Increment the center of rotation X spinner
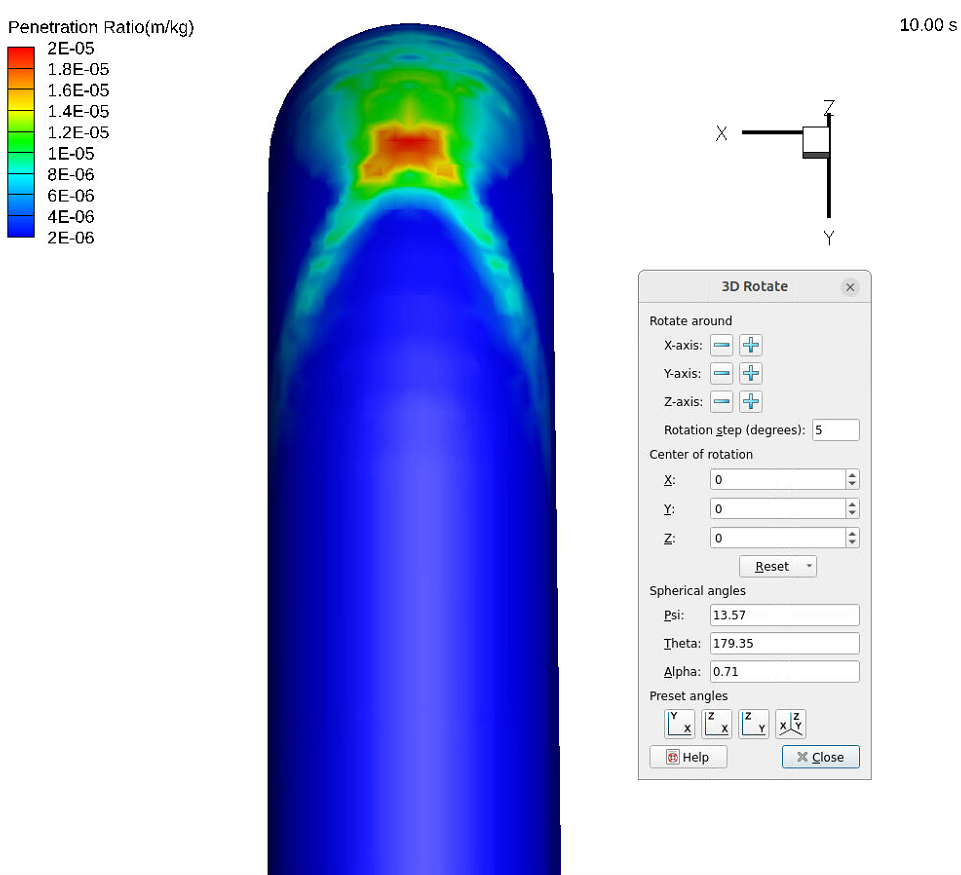The height and width of the screenshot is (875, 961). 852,476
